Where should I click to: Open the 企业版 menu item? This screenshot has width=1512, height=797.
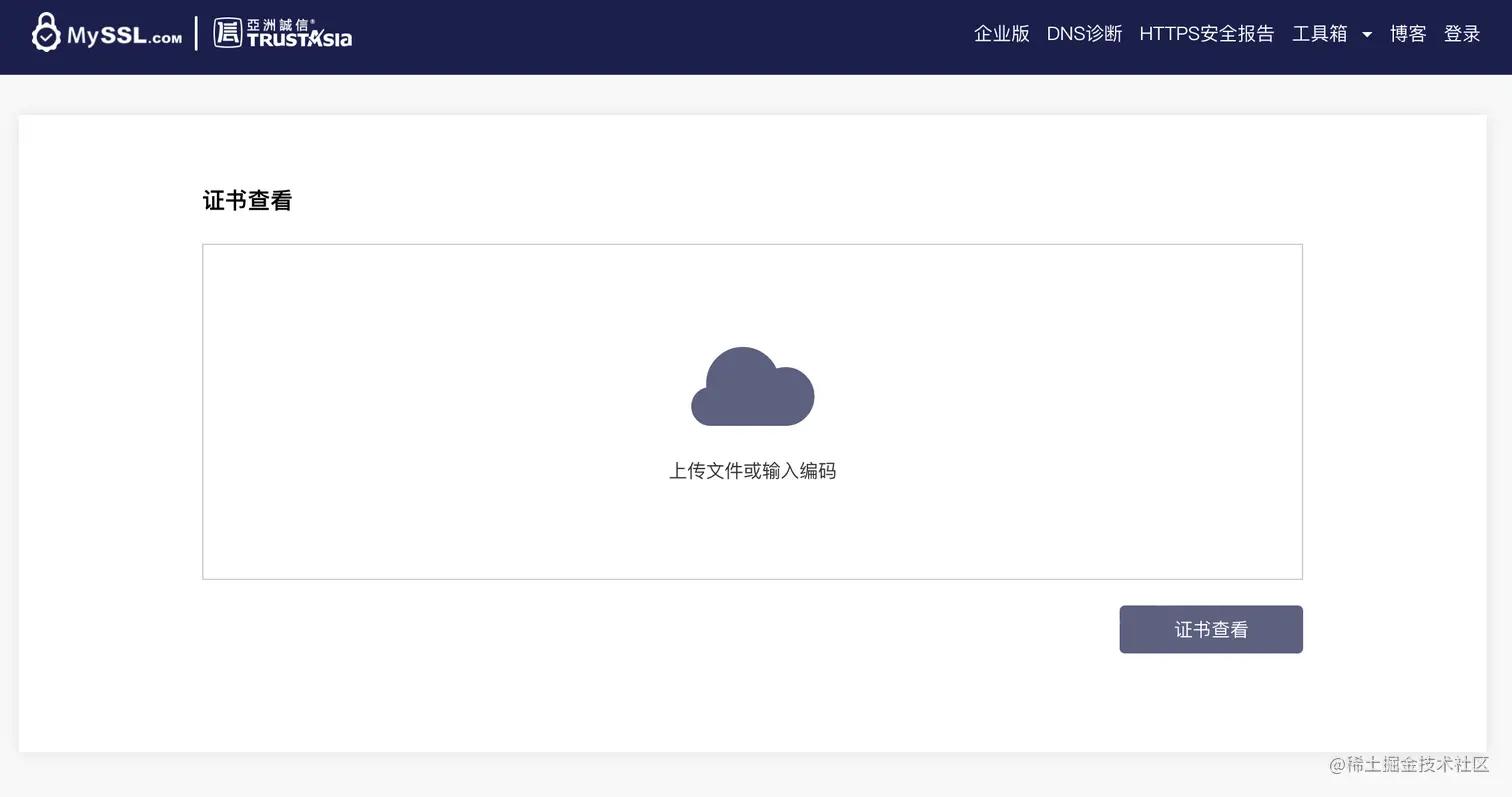point(1000,33)
